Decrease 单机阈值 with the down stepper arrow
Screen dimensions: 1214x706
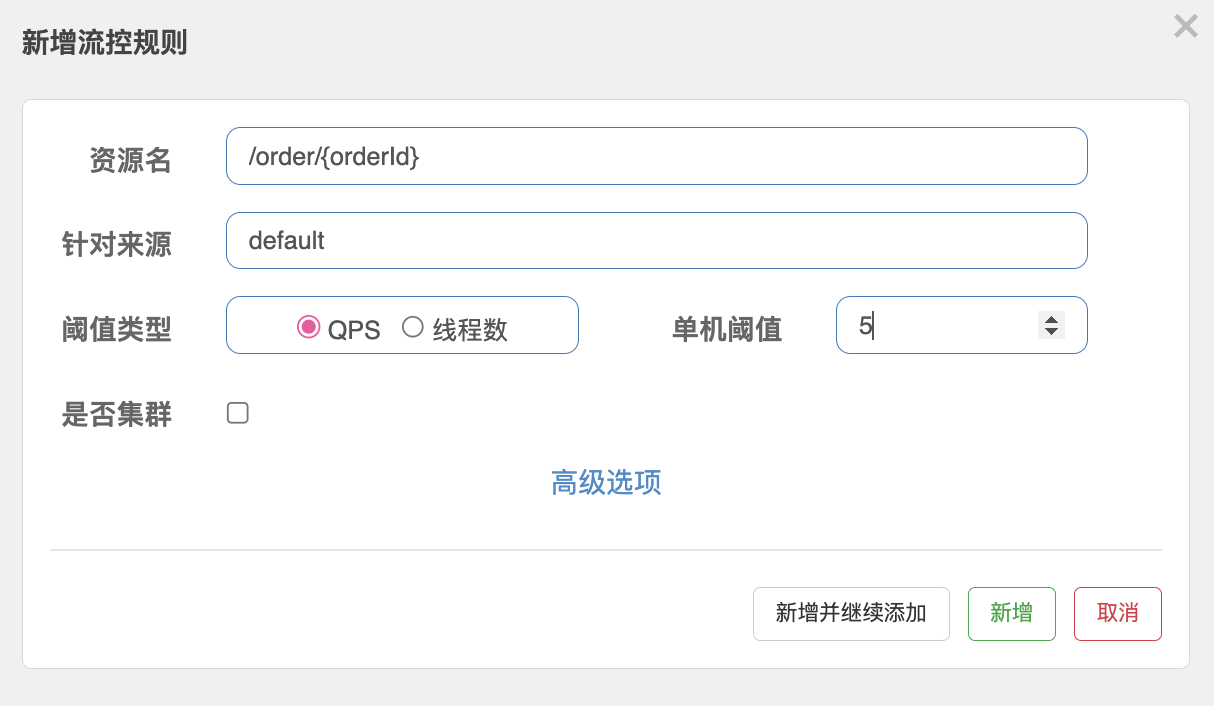(1051, 331)
